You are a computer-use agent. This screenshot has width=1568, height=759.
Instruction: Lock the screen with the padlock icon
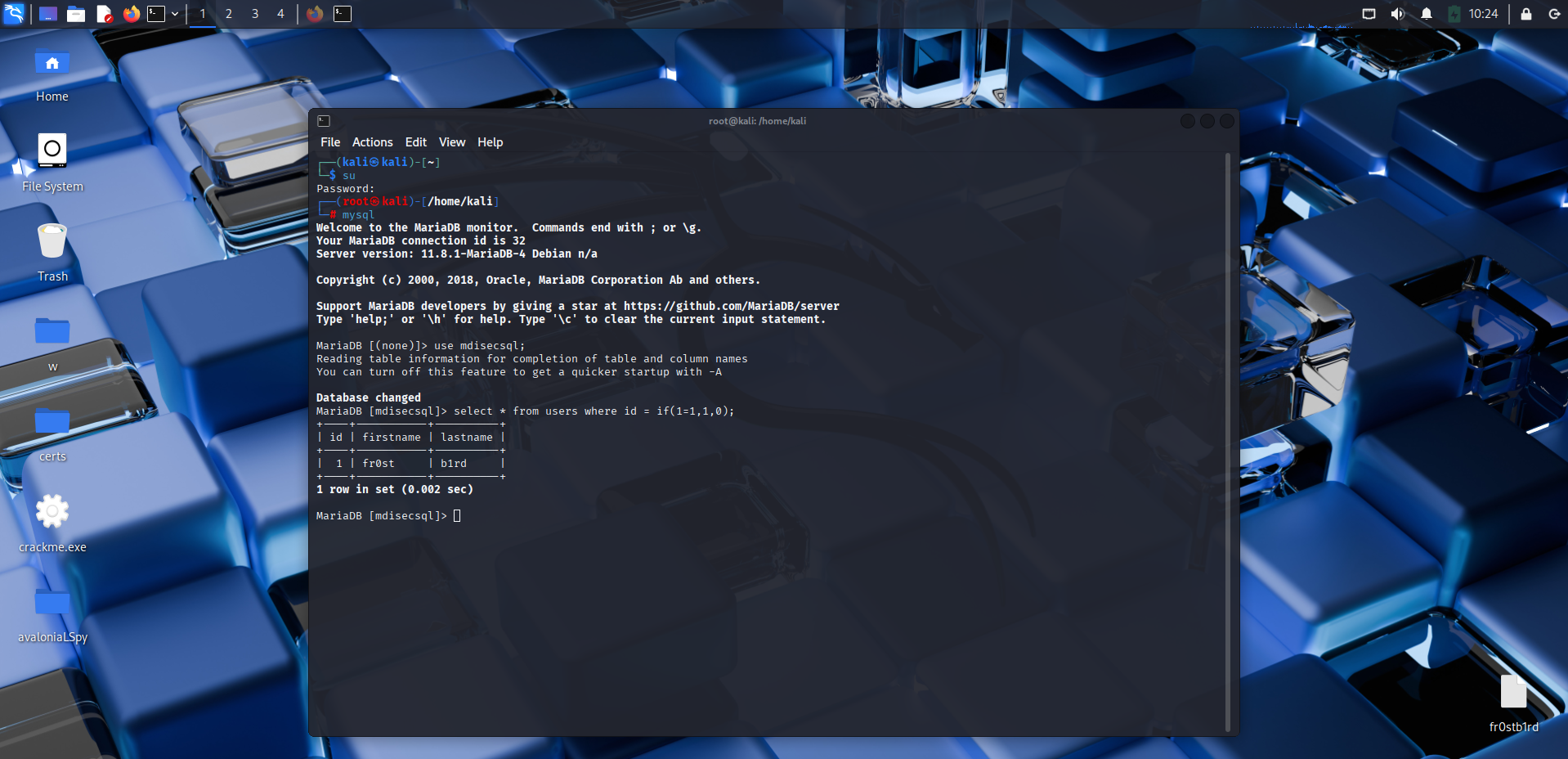click(1525, 14)
